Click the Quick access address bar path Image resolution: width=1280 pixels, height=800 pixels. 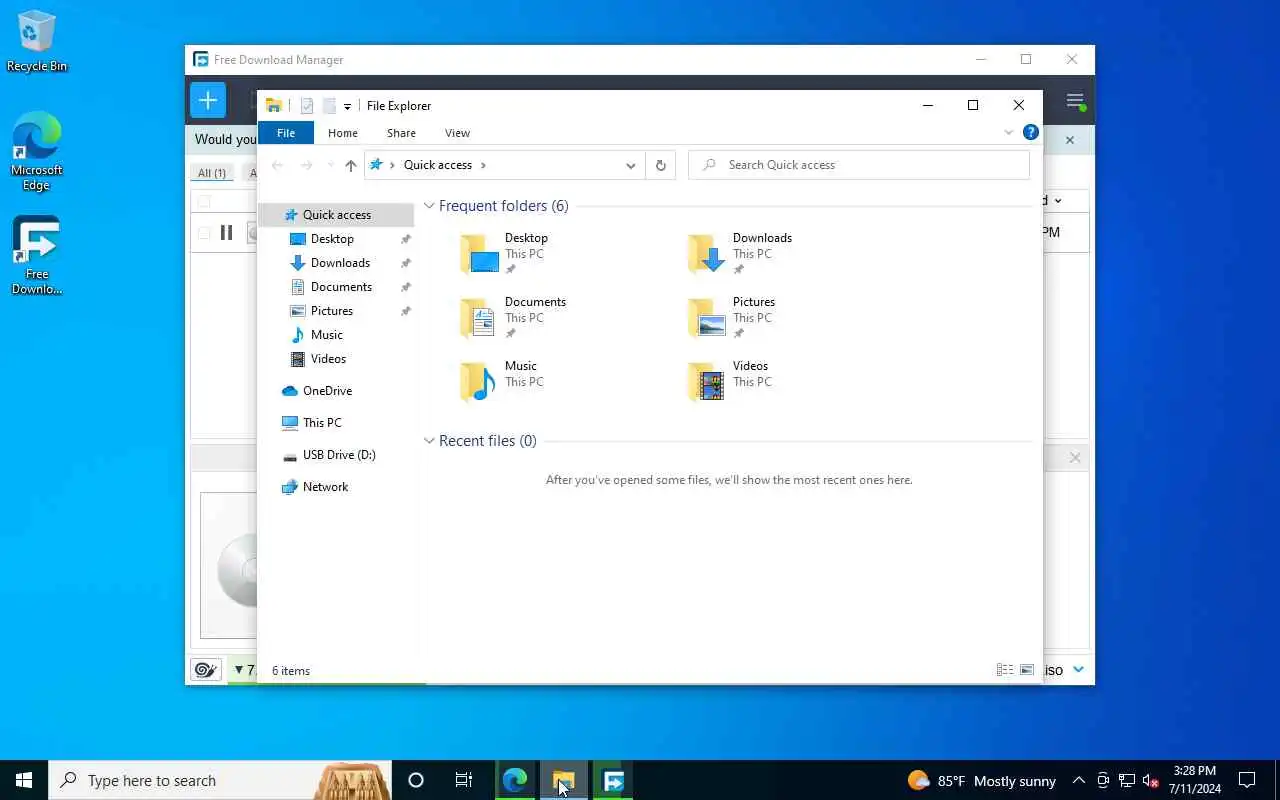pos(438,165)
